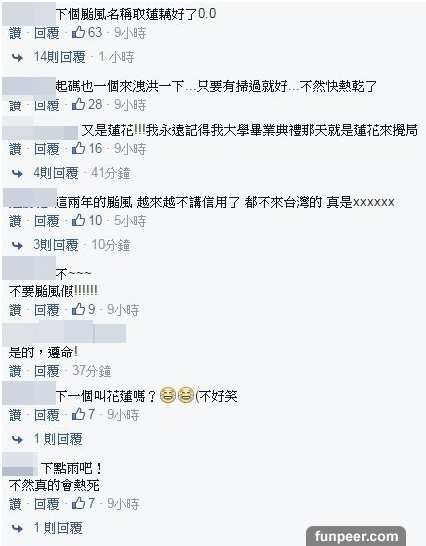
Task: Reply to the 起碼也一個來洩洪 comment
Action: [x=47, y=105]
